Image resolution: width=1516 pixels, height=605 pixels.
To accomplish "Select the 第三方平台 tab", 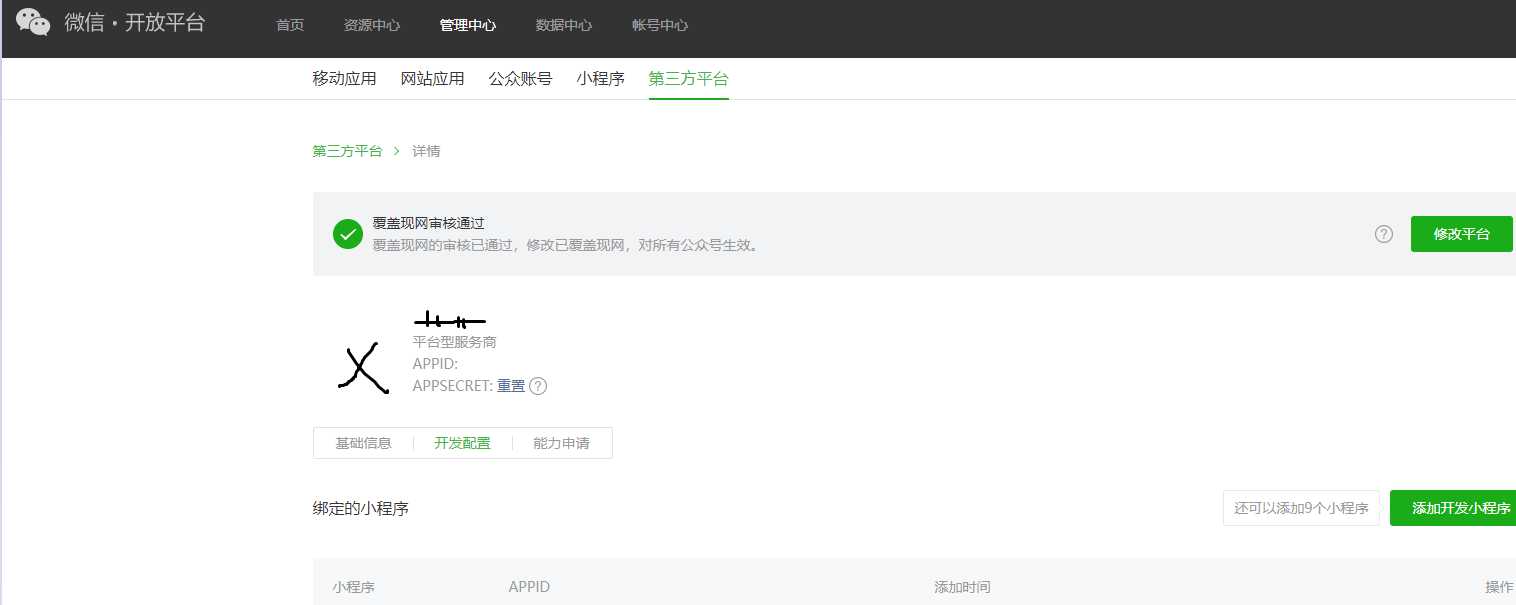I will (x=688, y=79).
